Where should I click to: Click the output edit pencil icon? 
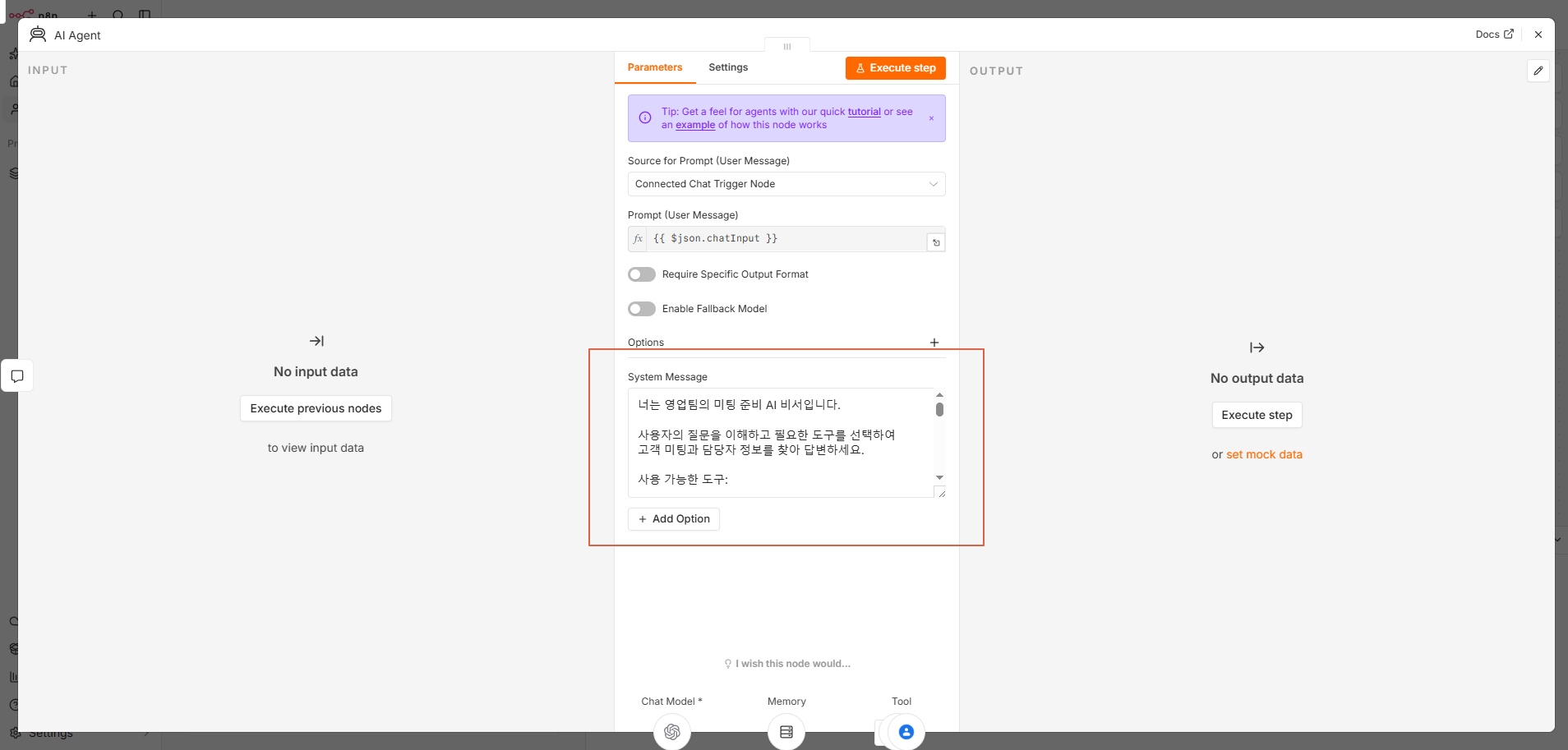pos(1538,71)
